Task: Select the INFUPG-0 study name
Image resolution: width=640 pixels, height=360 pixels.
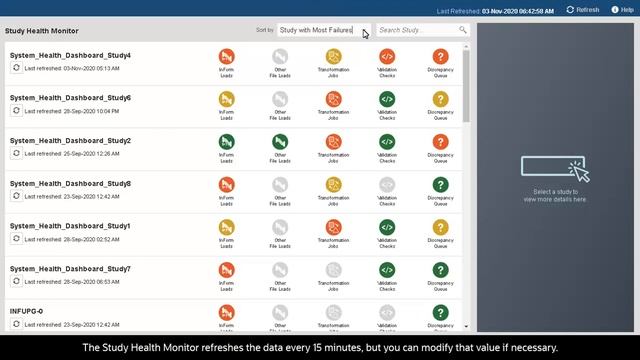Action: point(27,311)
